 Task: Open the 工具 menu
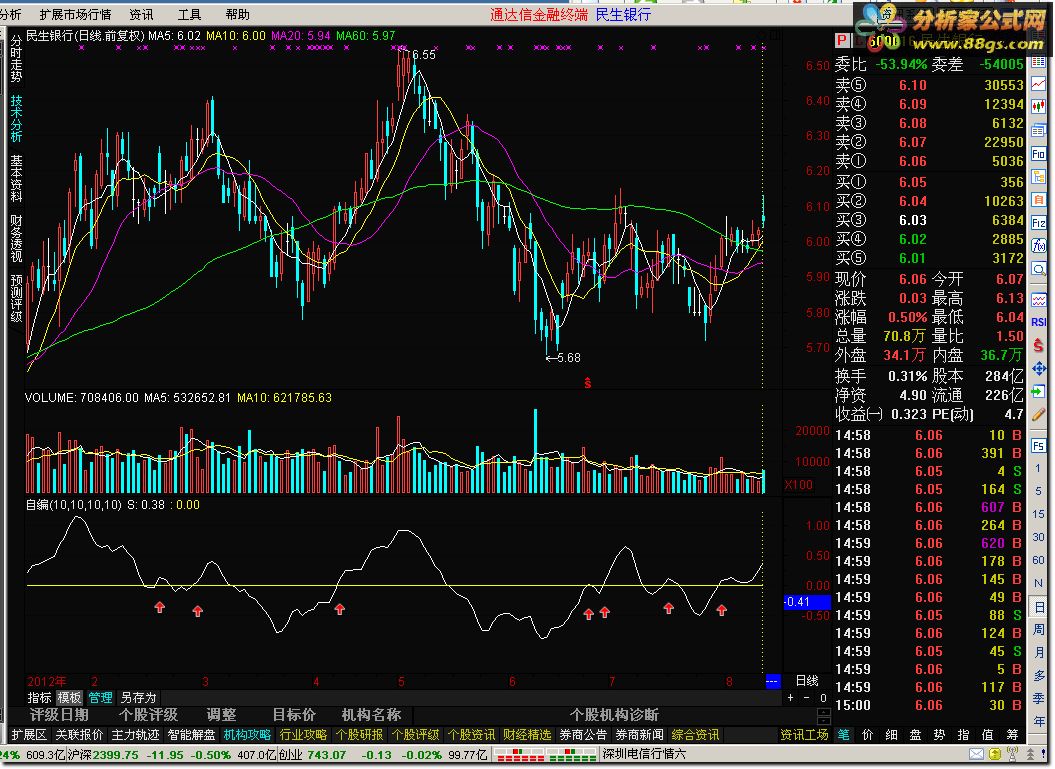click(189, 14)
